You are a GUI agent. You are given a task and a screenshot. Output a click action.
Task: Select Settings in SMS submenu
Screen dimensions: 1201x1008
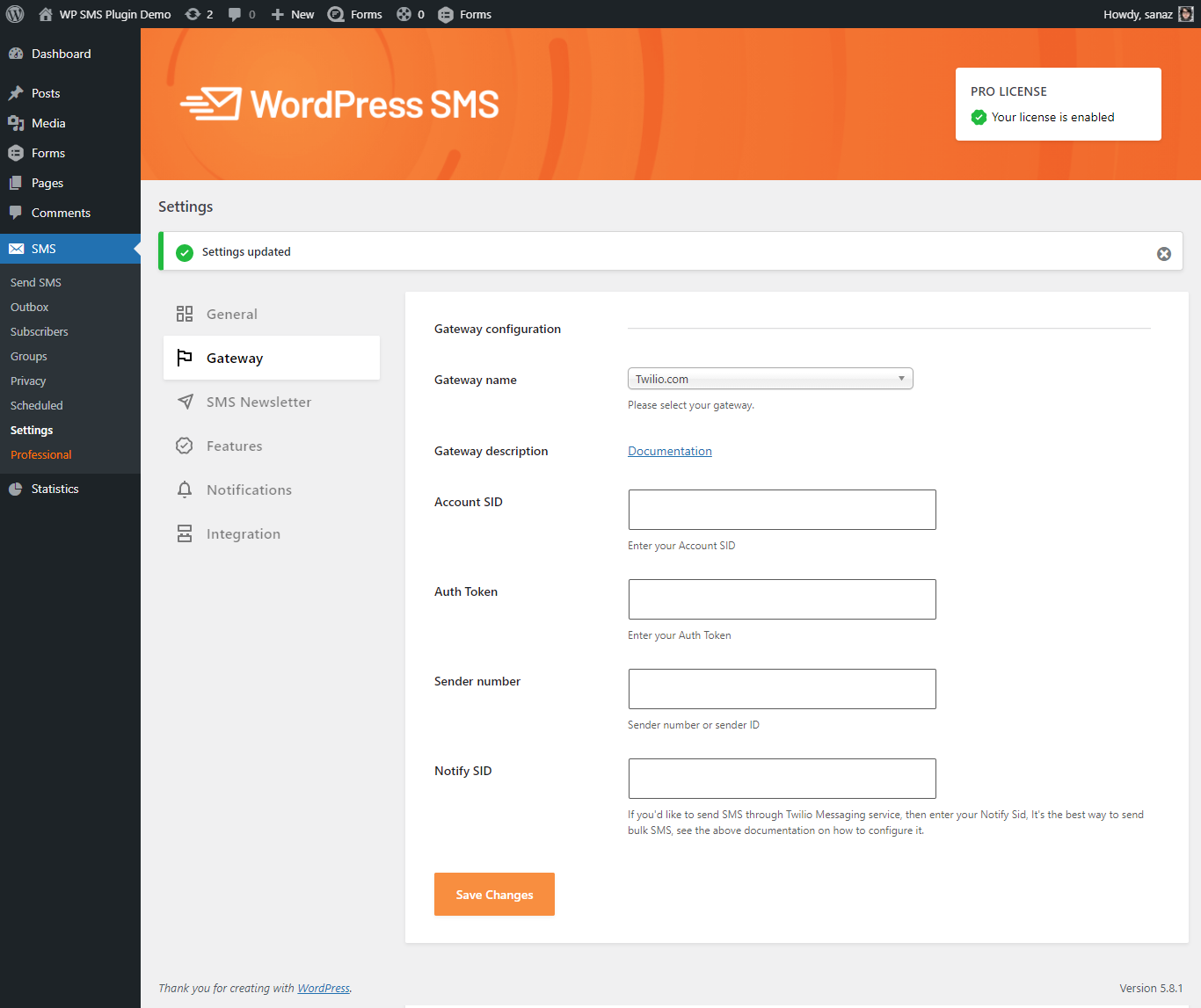32,430
